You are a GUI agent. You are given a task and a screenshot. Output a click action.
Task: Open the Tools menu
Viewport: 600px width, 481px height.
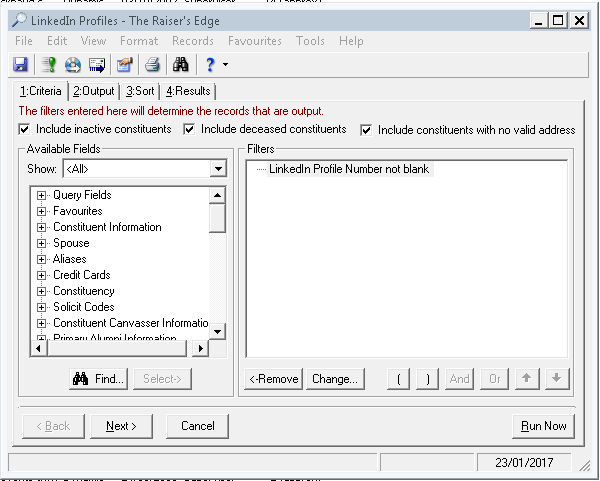click(x=310, y=41)
